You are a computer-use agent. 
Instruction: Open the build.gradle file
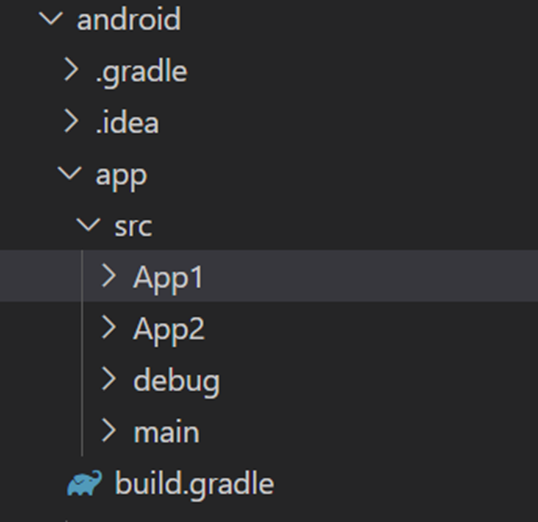click(194, 485)
